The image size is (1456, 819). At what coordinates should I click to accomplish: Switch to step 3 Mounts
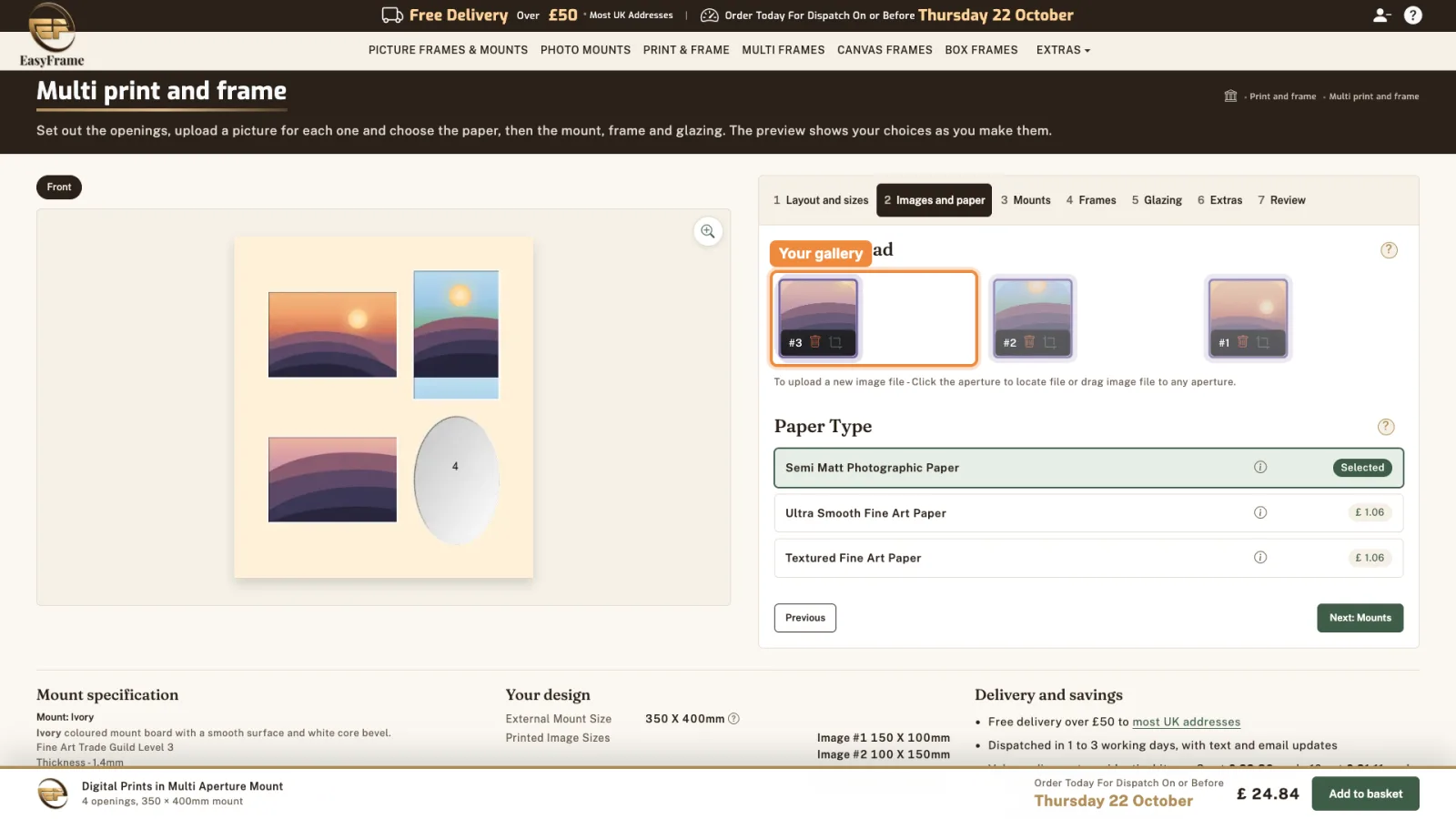point(1026,200)
